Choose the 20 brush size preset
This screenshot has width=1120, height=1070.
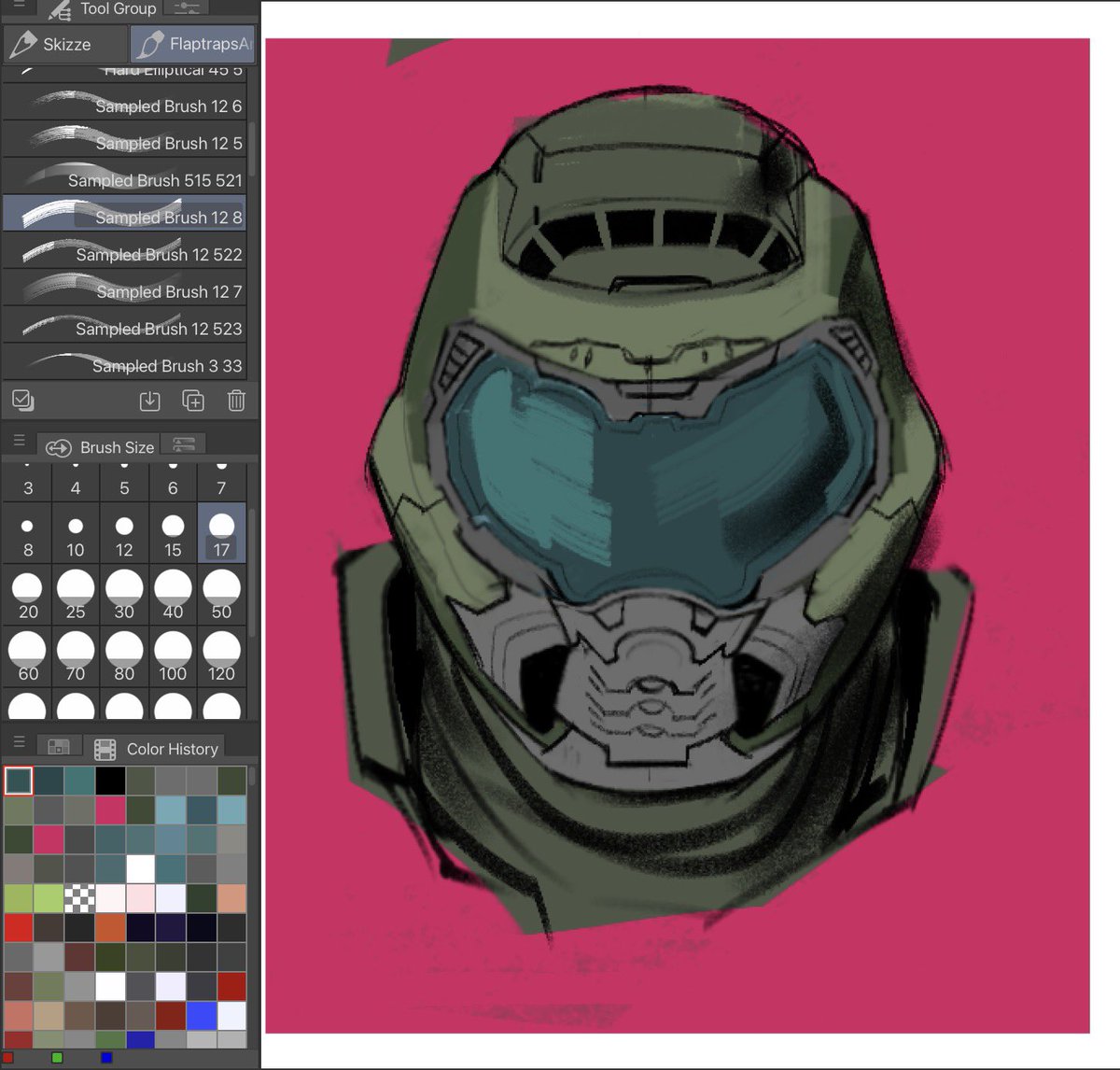[28, 596]
